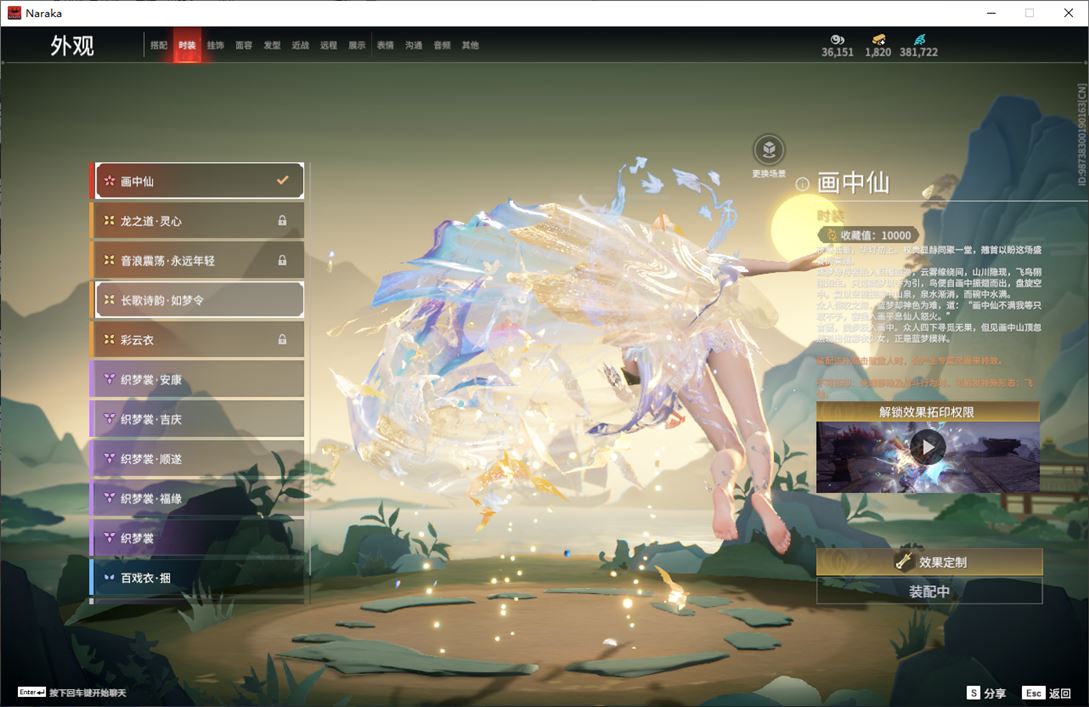Image resolution: width=1089 pixels, height=707 pixels.
Task: Click the 解锁效果拓印权限 banner header
Action: (928, 412)
